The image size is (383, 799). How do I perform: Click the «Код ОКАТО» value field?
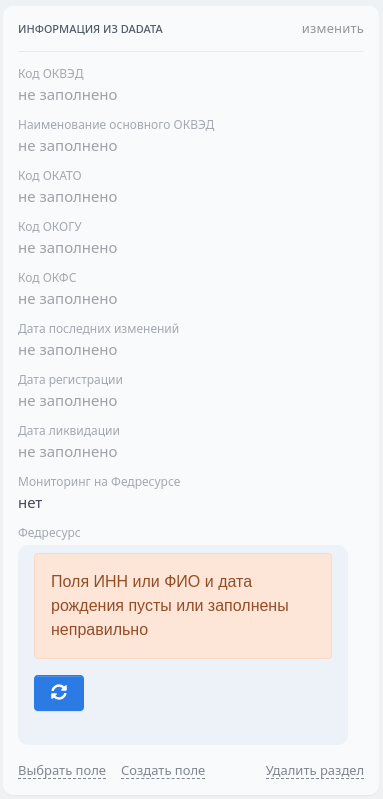coord(68,197)
